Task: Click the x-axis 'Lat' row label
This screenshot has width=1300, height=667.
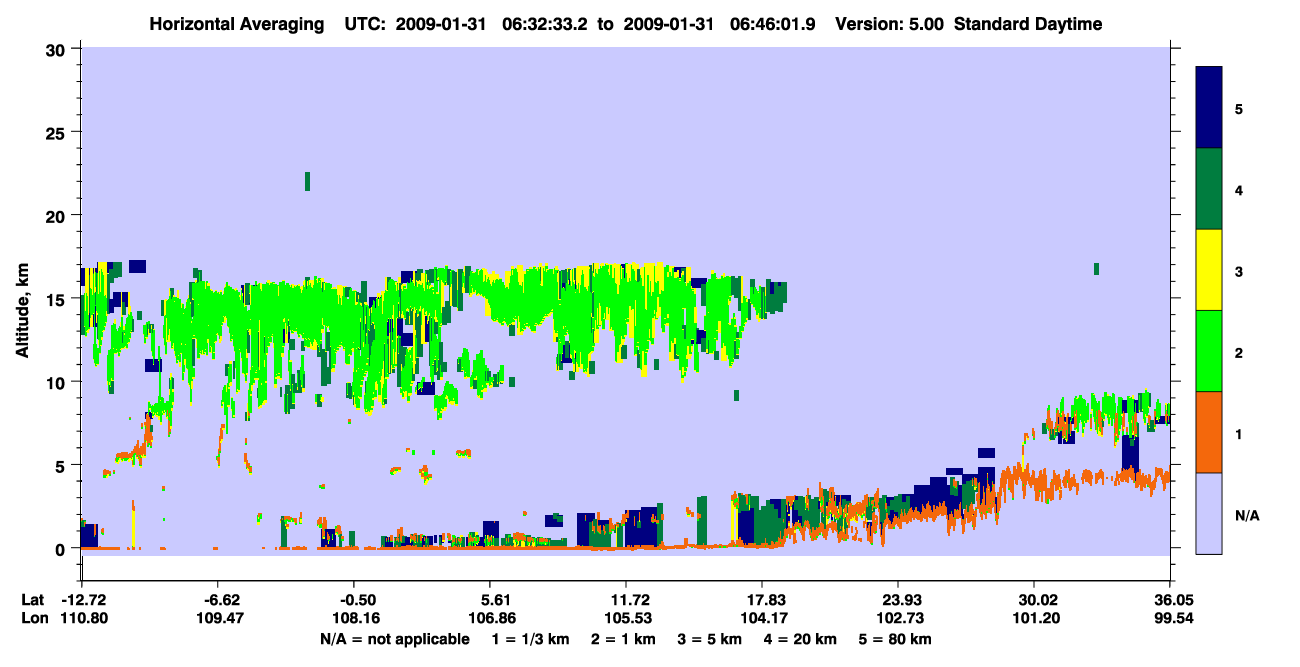Action: (34, 600)
